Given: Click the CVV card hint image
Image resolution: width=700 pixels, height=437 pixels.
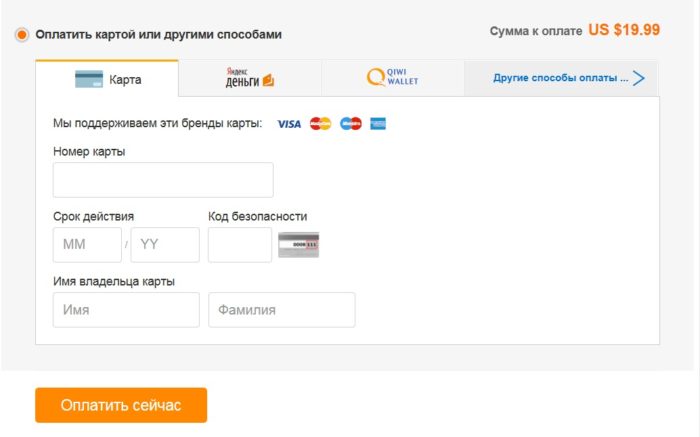Looking at the screenshot, I should (x=299, y=245).
